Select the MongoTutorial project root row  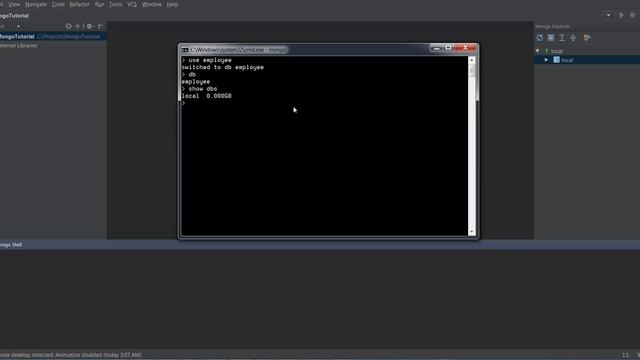(53, 36)
